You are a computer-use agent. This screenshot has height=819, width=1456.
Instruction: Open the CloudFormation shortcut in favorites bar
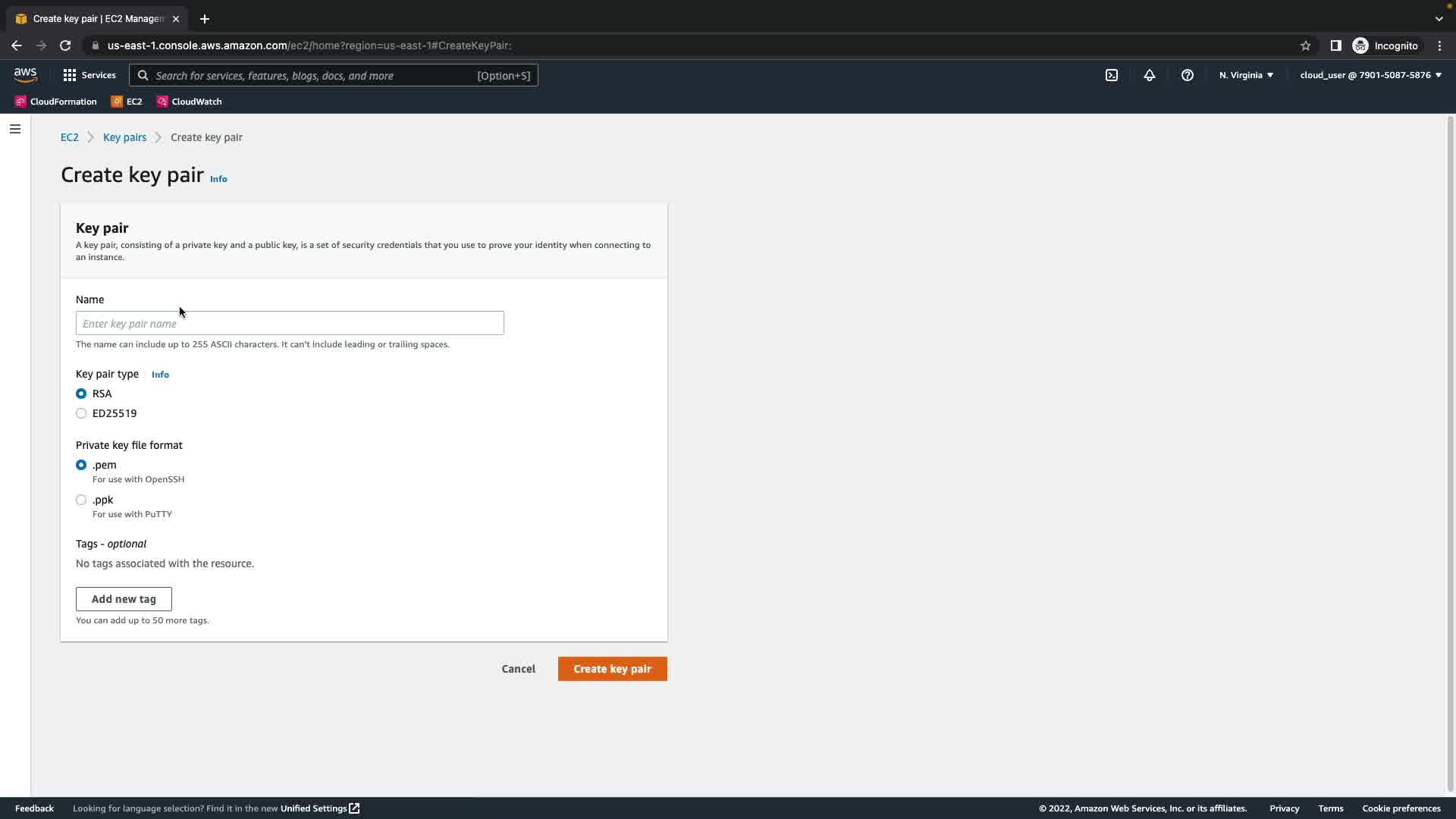(56, 102)
